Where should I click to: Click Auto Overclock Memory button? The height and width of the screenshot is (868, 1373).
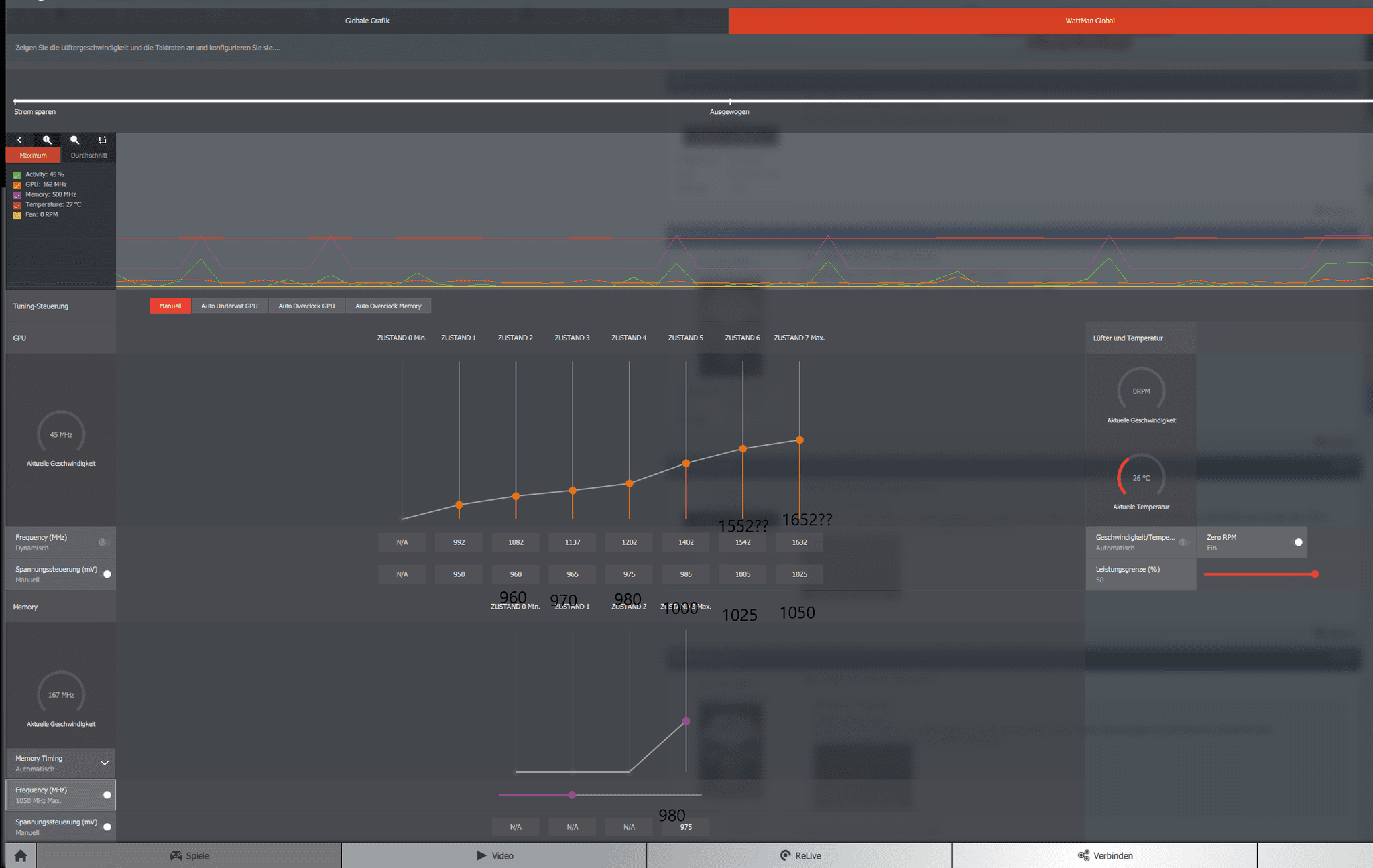[x=388, y=306]
